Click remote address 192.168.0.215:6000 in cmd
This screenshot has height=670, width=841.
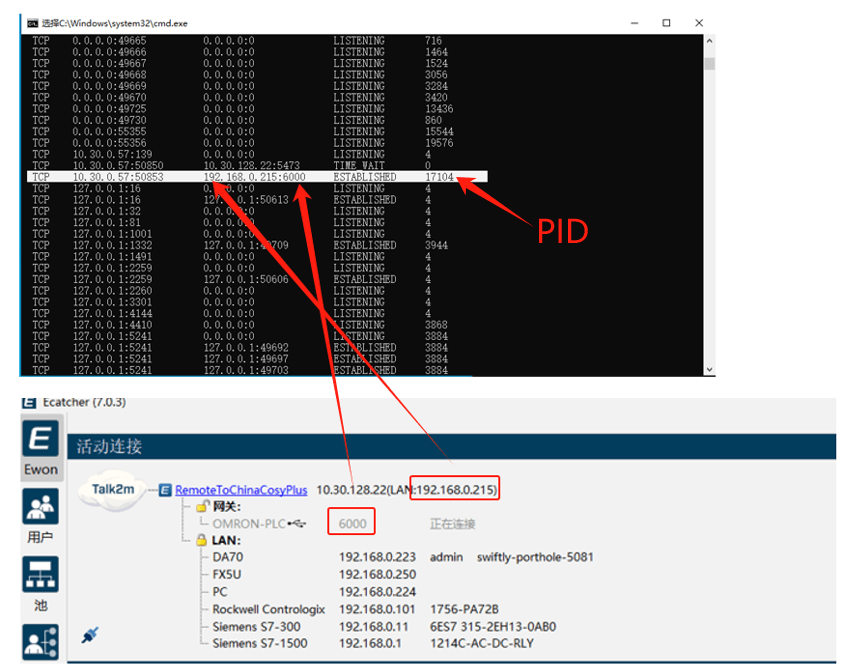[254, 177]
